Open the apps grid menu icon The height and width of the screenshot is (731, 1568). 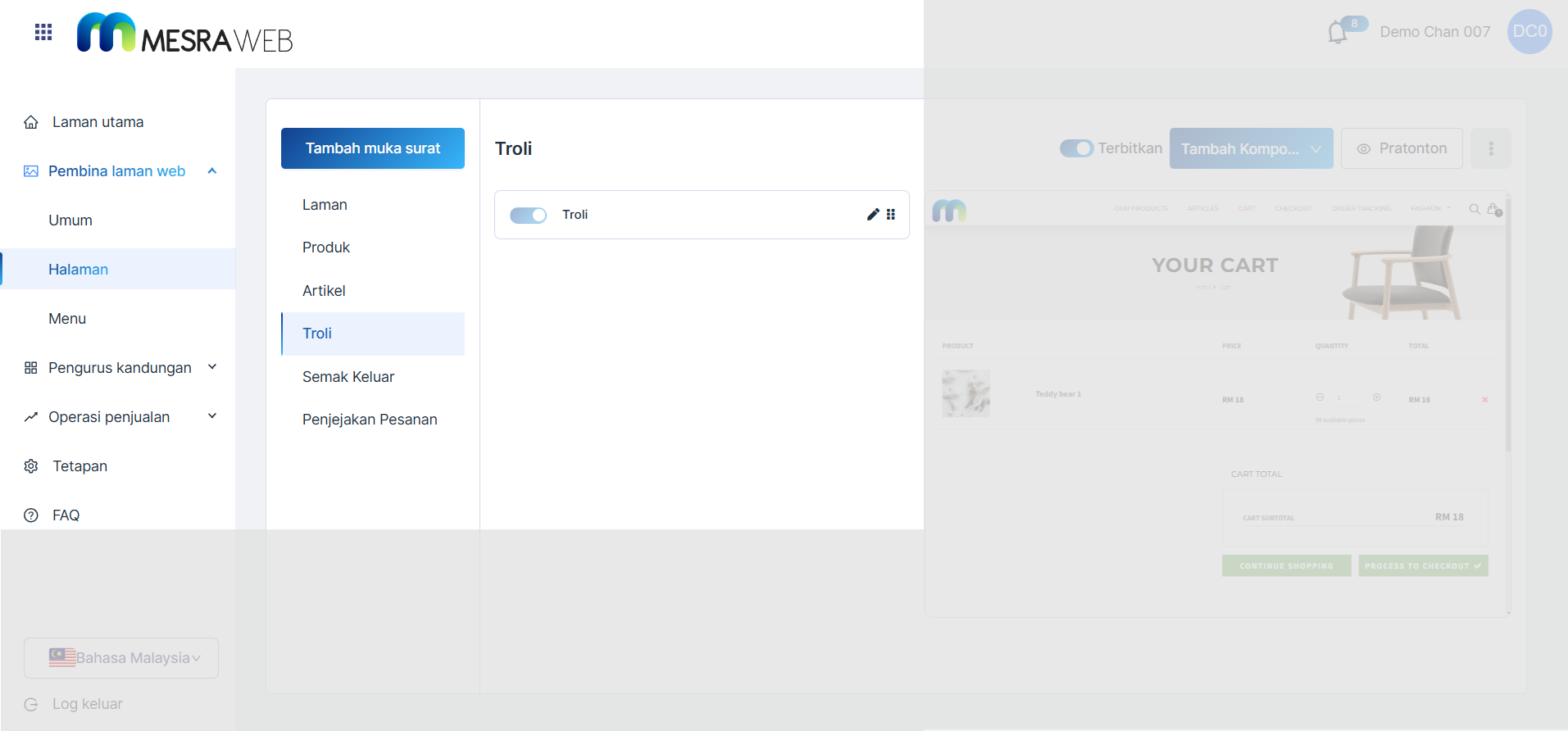(43, 32)
